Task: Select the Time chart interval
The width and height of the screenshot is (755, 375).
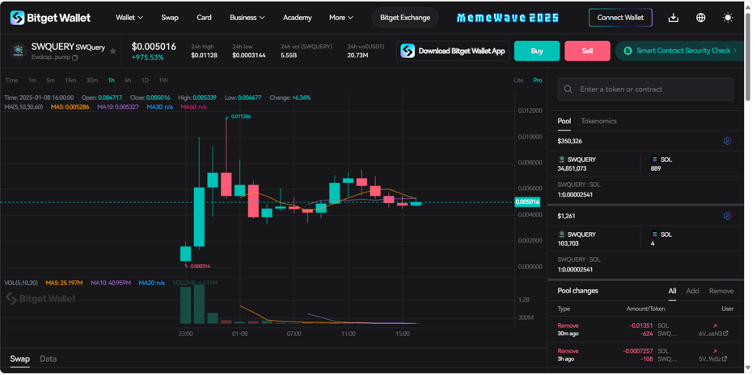Action: [12, 80]
